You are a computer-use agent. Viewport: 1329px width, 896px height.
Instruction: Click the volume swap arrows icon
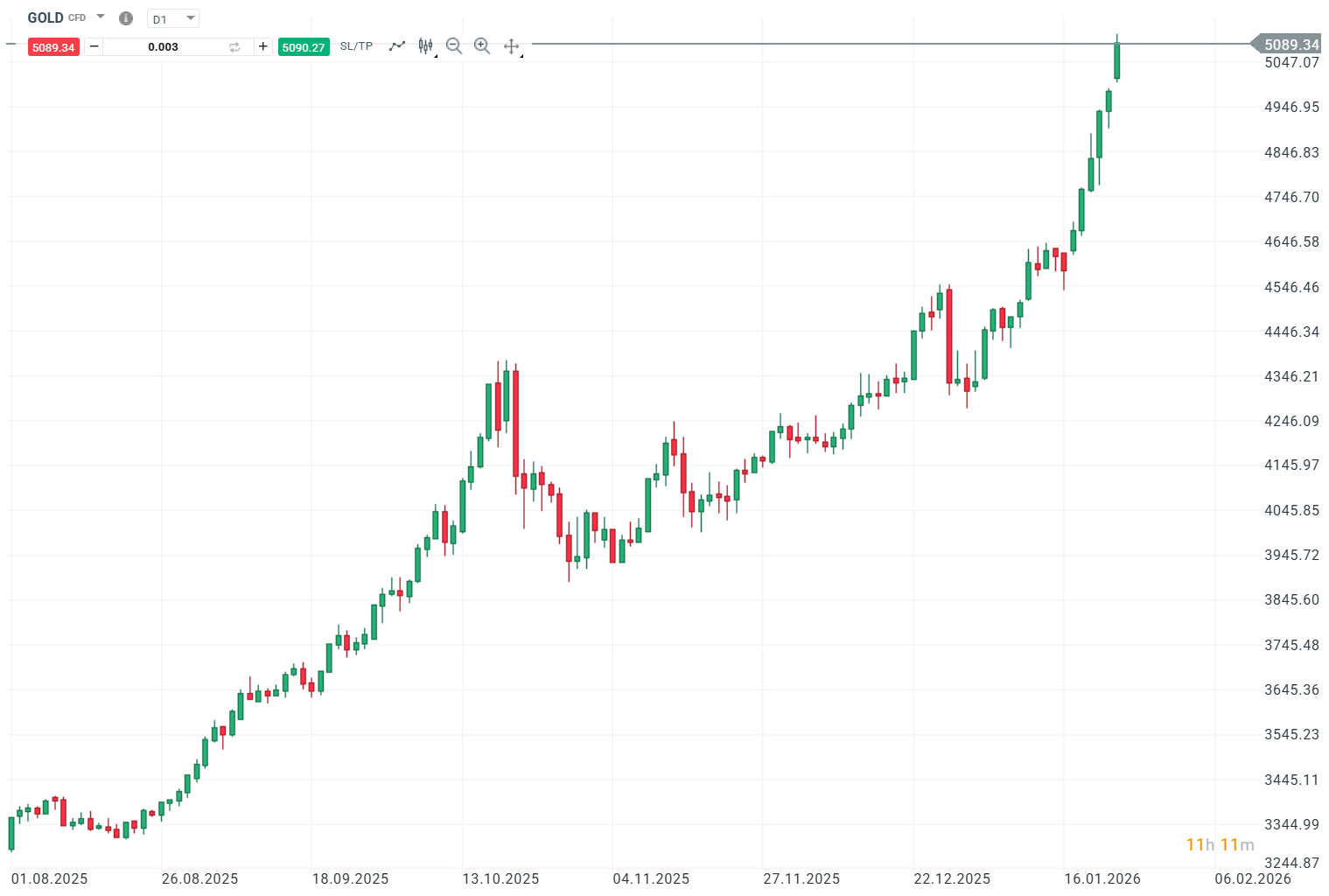(x=234, y=47)
